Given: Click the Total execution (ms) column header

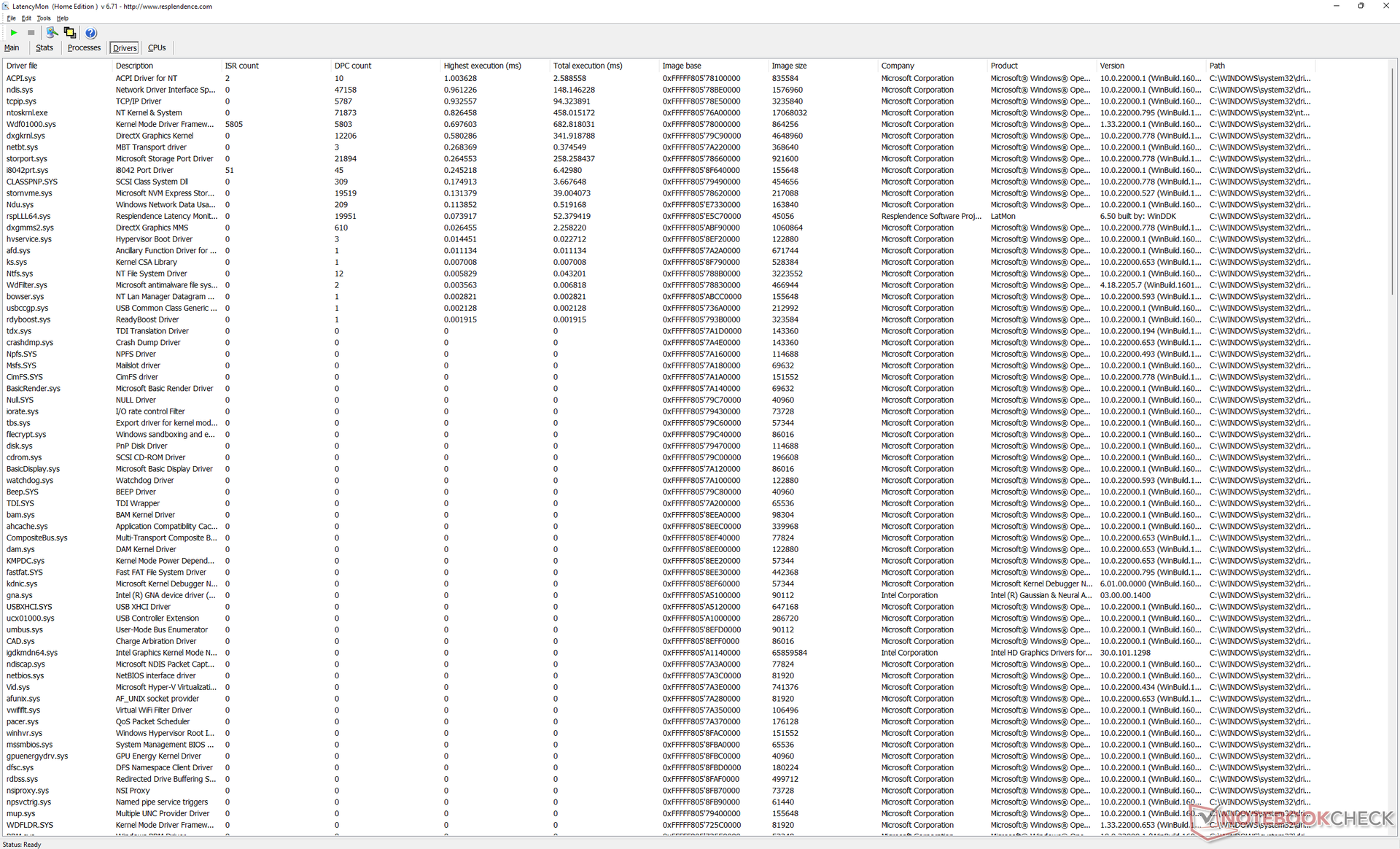Looking at the screenshot, I should click(587, 66).
